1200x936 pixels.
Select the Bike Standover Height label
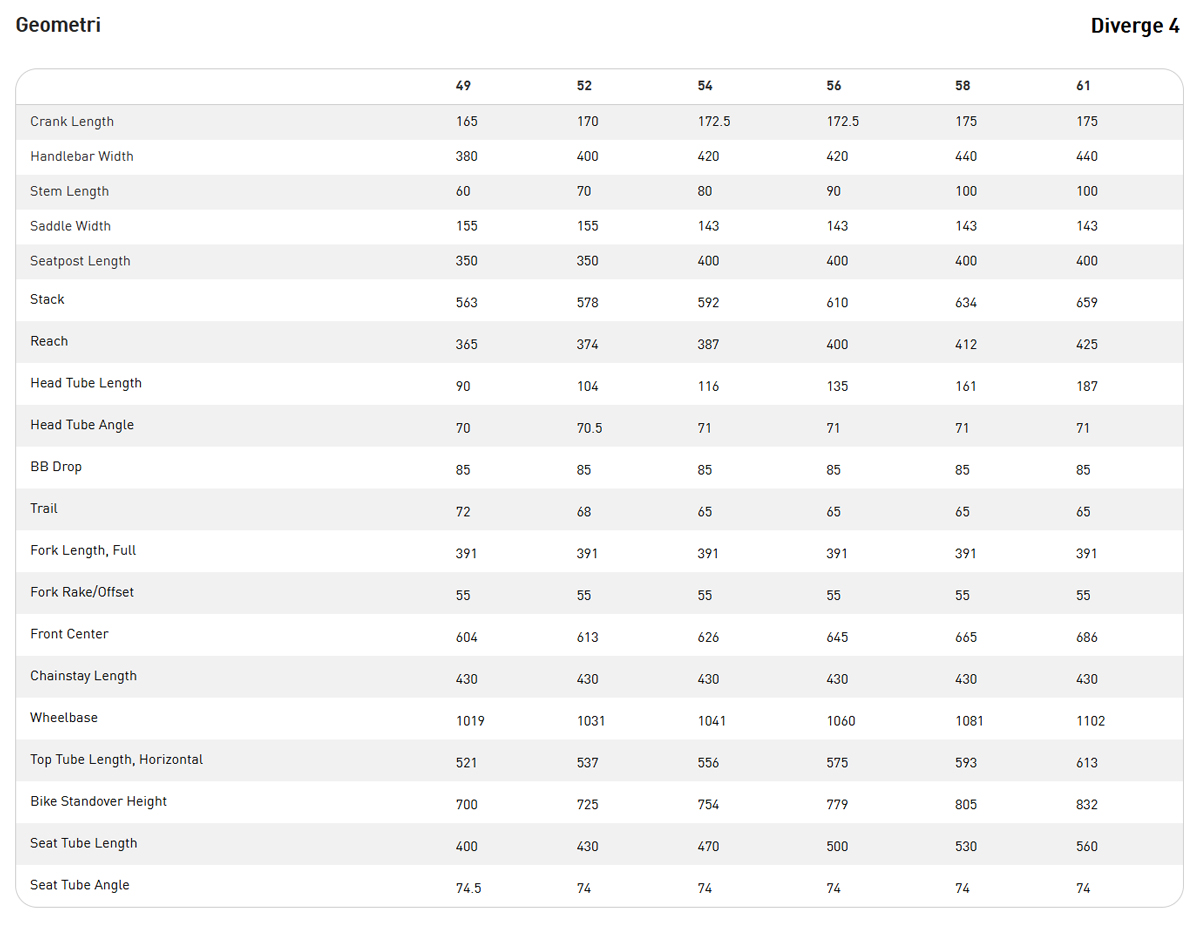[x=98, y=802]
